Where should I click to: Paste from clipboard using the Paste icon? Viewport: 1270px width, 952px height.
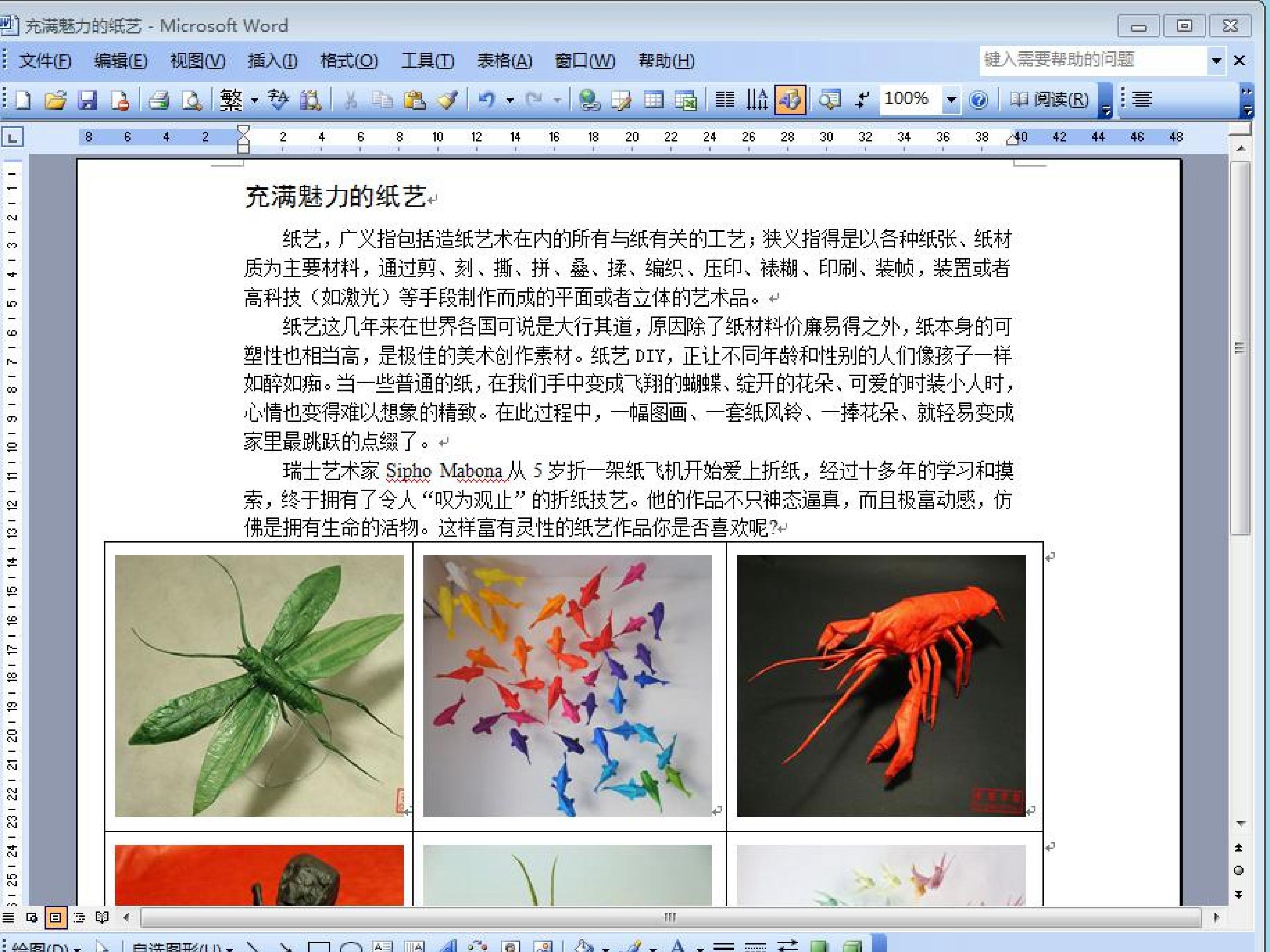point(415,100)
